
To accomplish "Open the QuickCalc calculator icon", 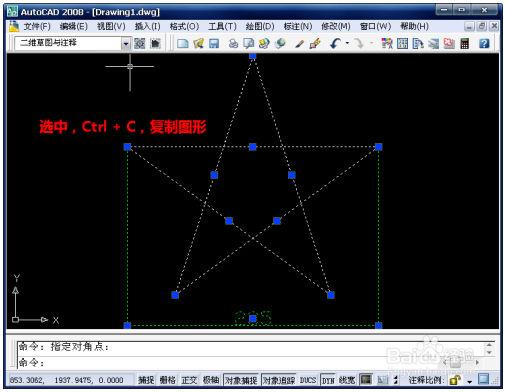I will coord(464,43).
